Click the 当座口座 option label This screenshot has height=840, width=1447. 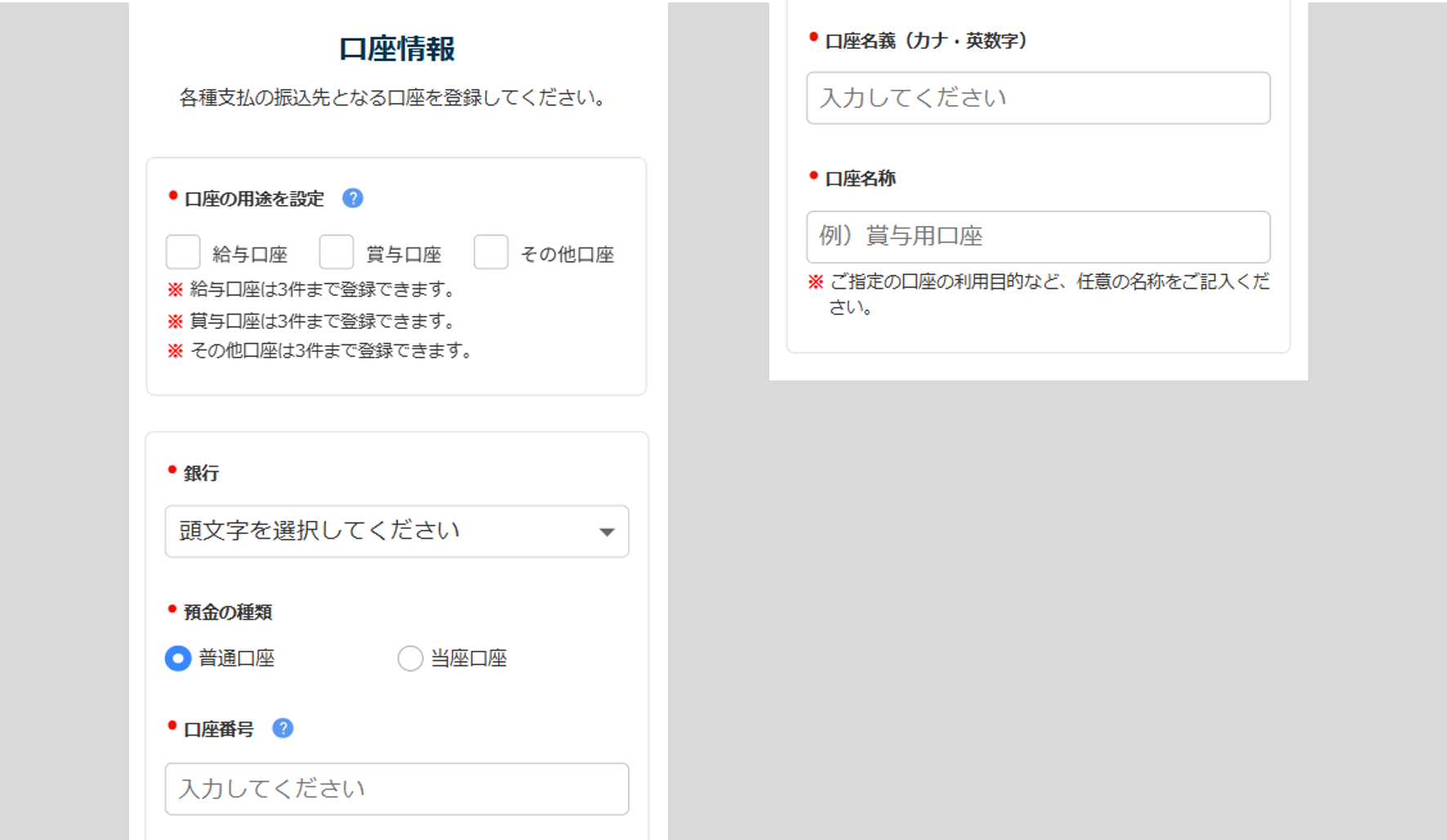[469, 658]
